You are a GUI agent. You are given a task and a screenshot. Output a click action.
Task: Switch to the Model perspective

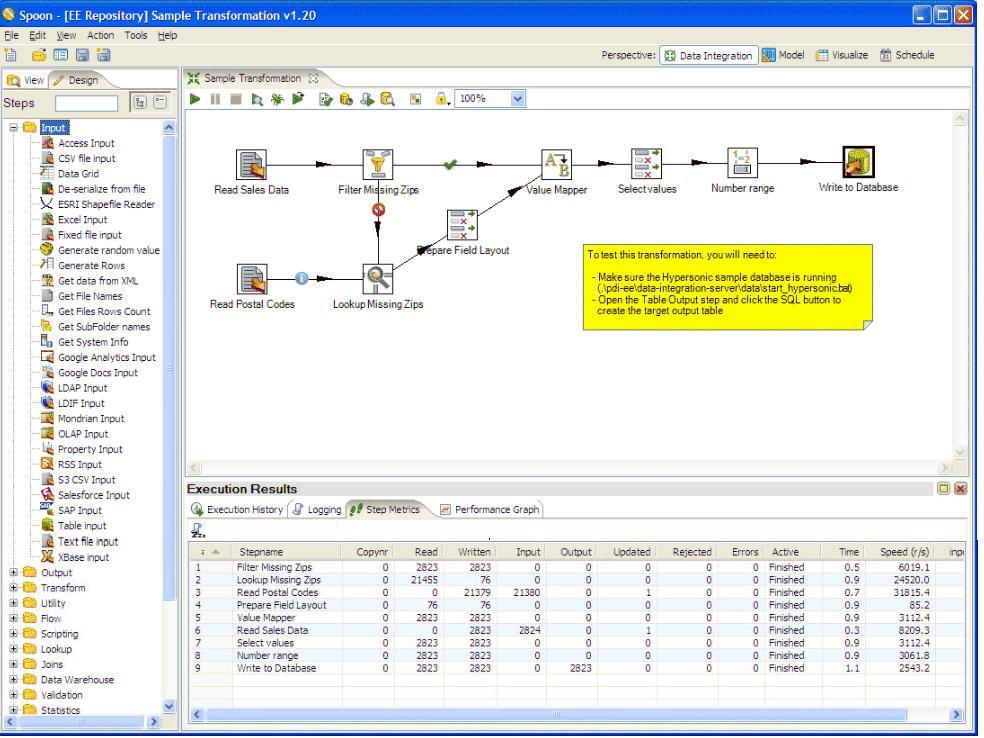(783, 55)
